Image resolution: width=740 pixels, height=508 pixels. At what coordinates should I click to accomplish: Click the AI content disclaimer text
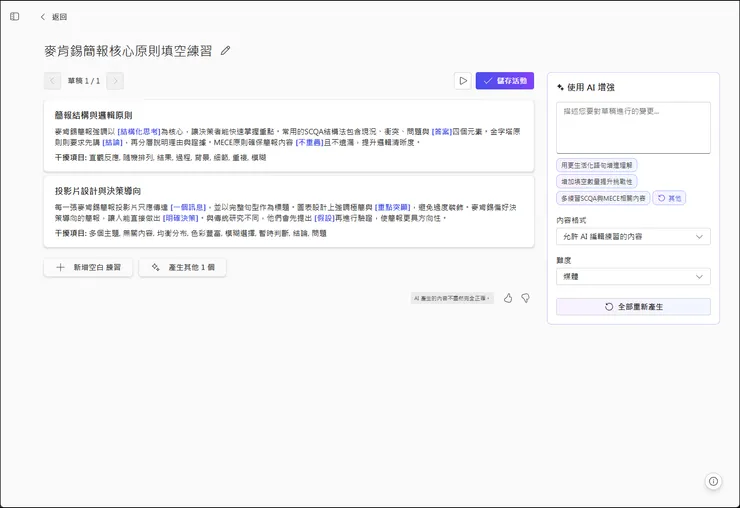[x=452, y=298]
